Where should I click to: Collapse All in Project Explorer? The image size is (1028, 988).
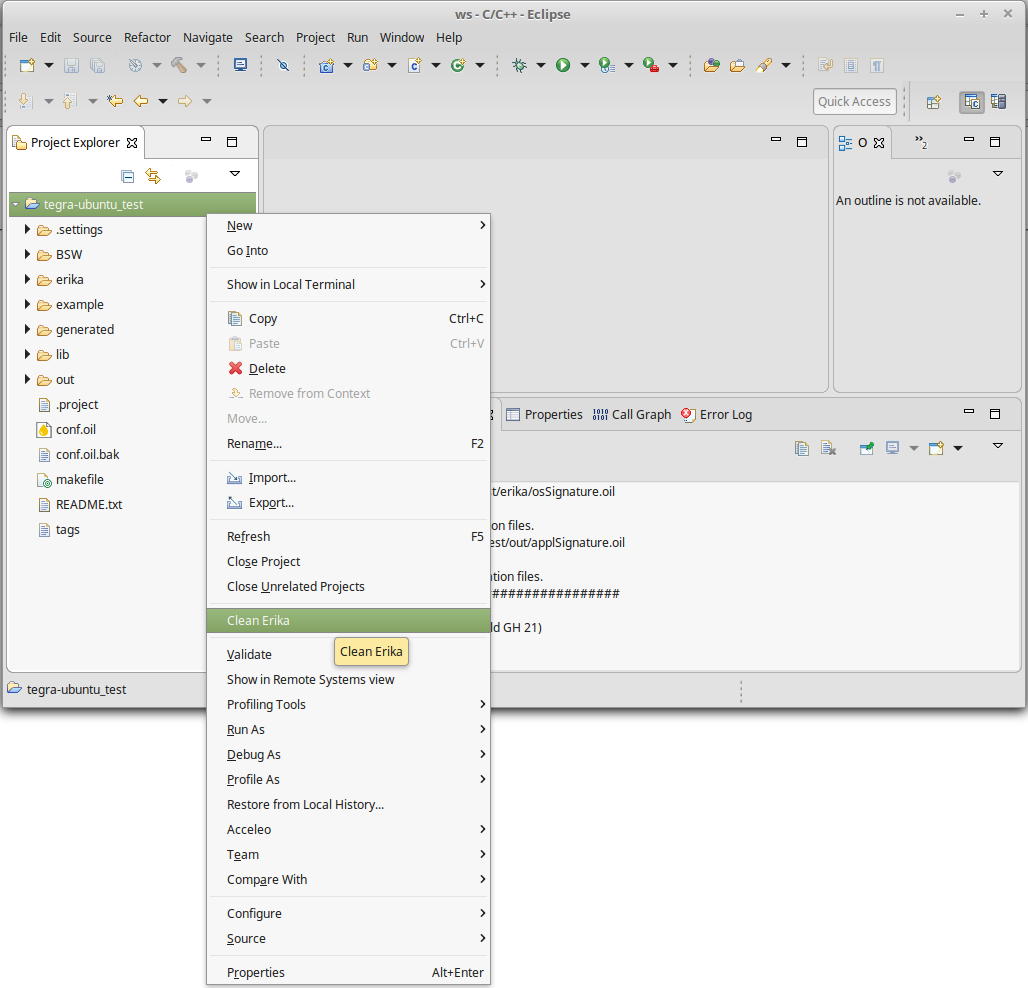128,176
